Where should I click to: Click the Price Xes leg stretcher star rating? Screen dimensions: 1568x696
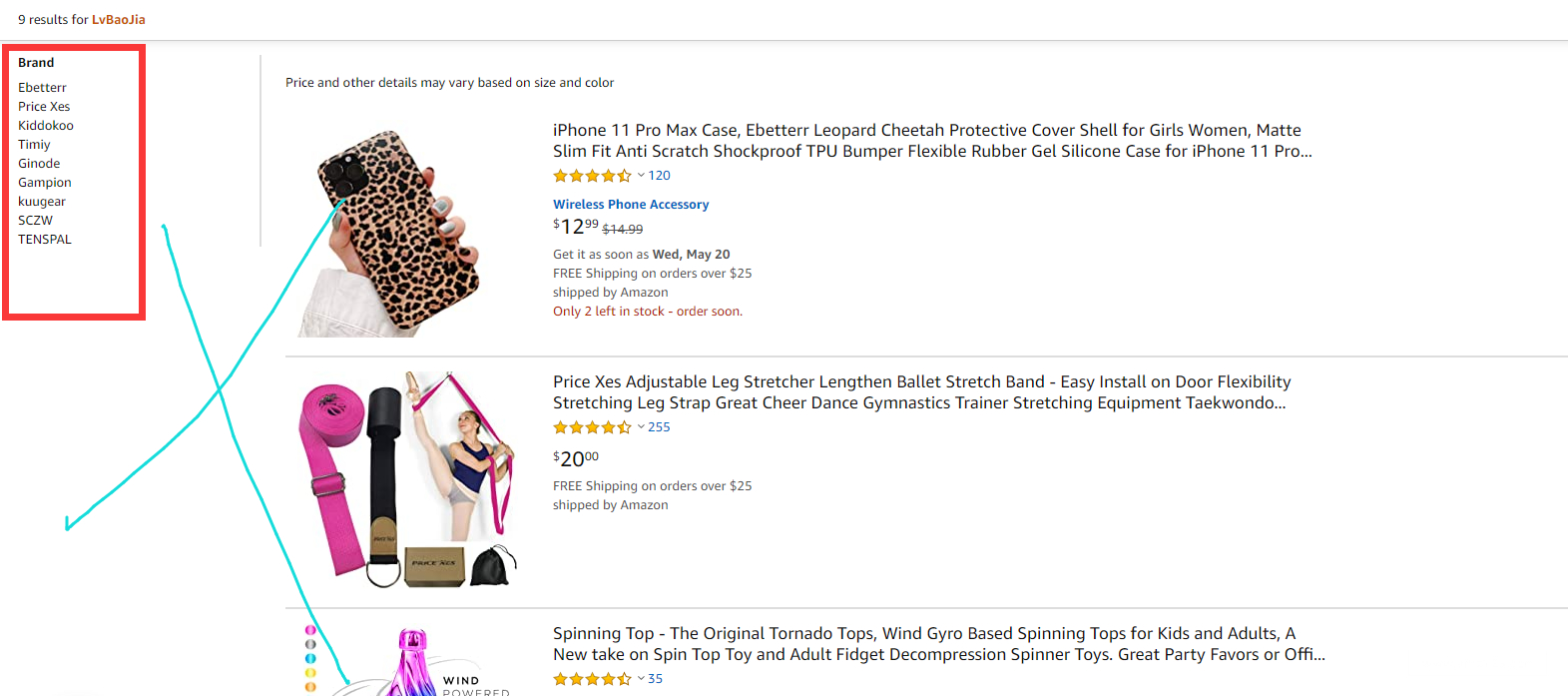(x=592, y=427)
